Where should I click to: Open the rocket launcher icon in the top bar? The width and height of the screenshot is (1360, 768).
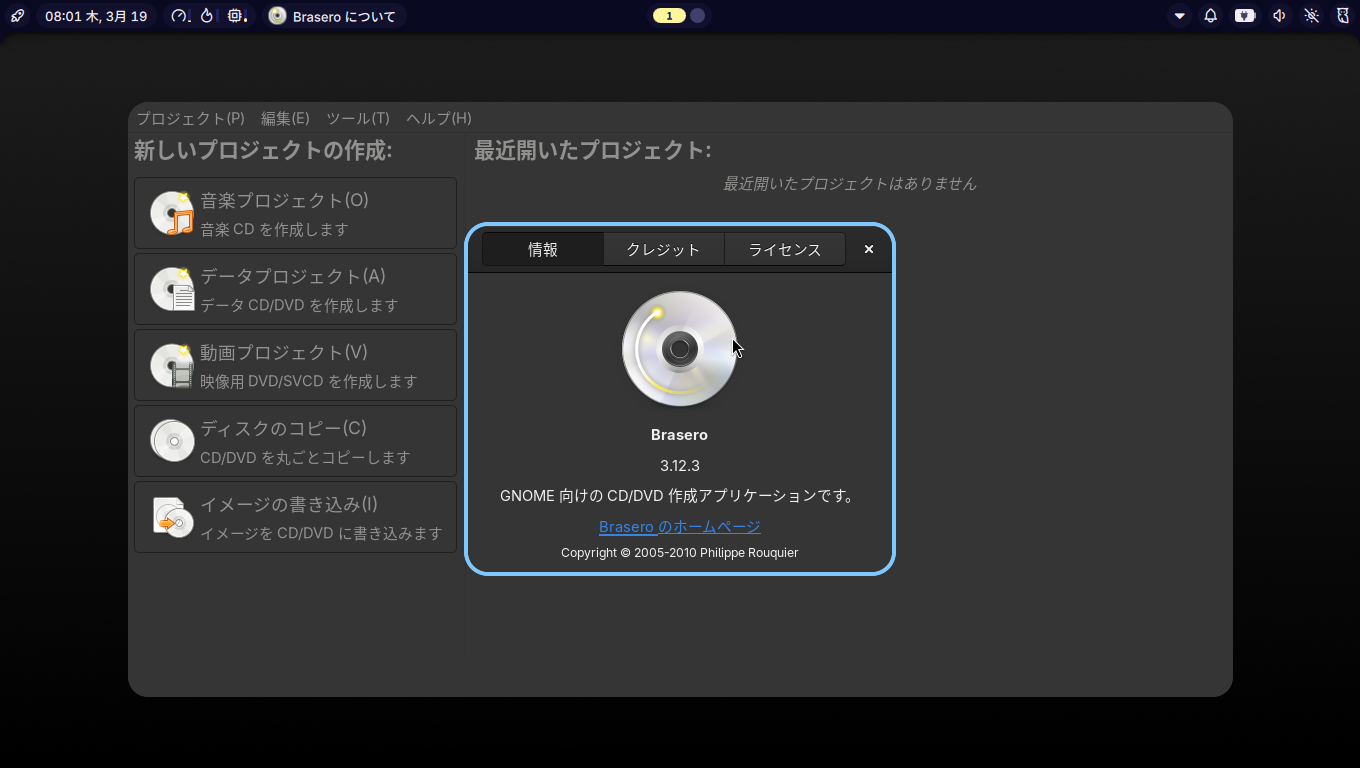pyautogui.click(x=18, y=16)
